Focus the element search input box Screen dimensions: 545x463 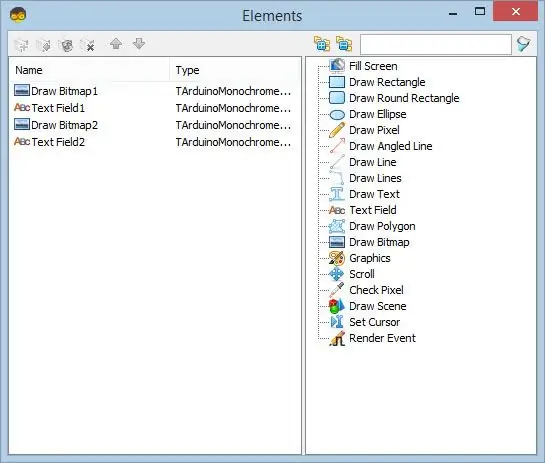[x=436, y=44]
